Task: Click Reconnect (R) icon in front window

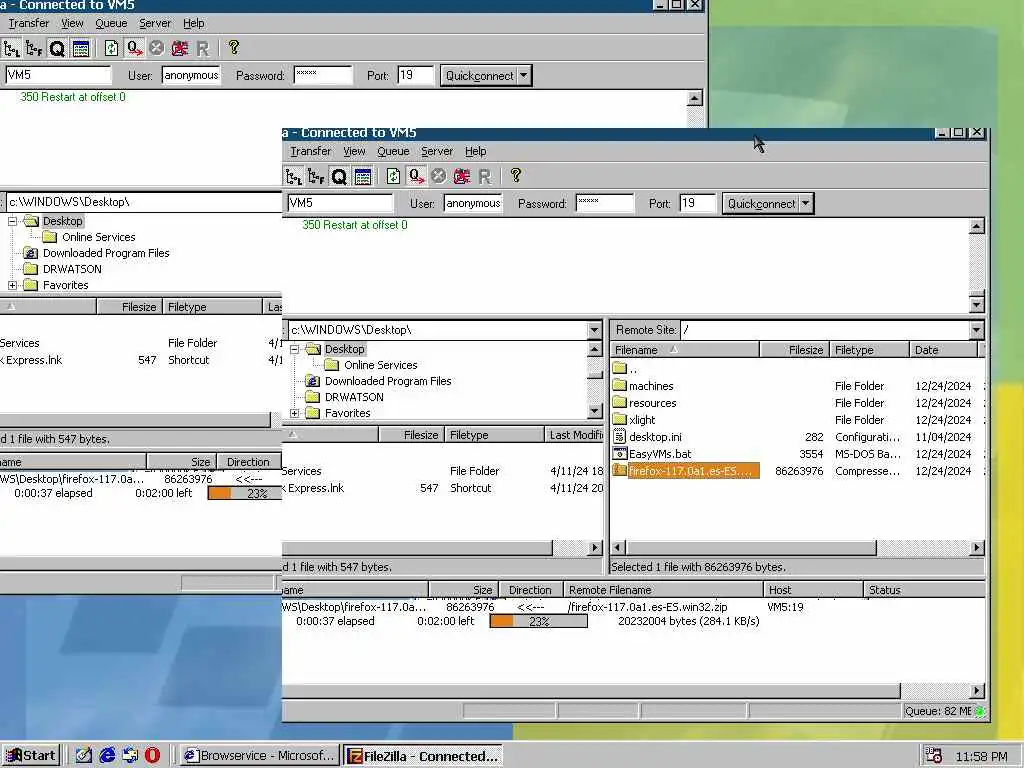Action: click(485, 176)
